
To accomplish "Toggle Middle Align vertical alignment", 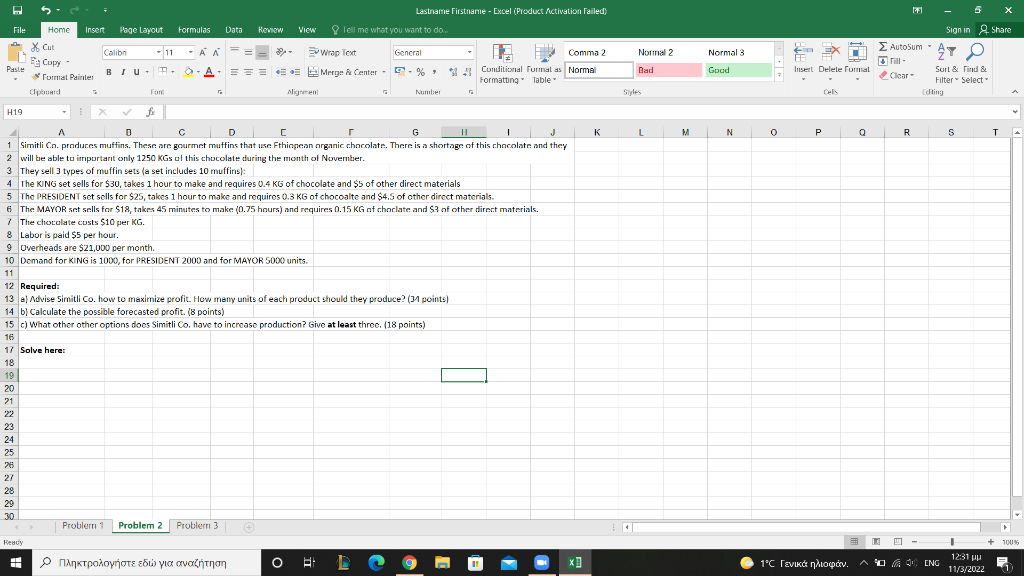I will click(x=248, y=52).
